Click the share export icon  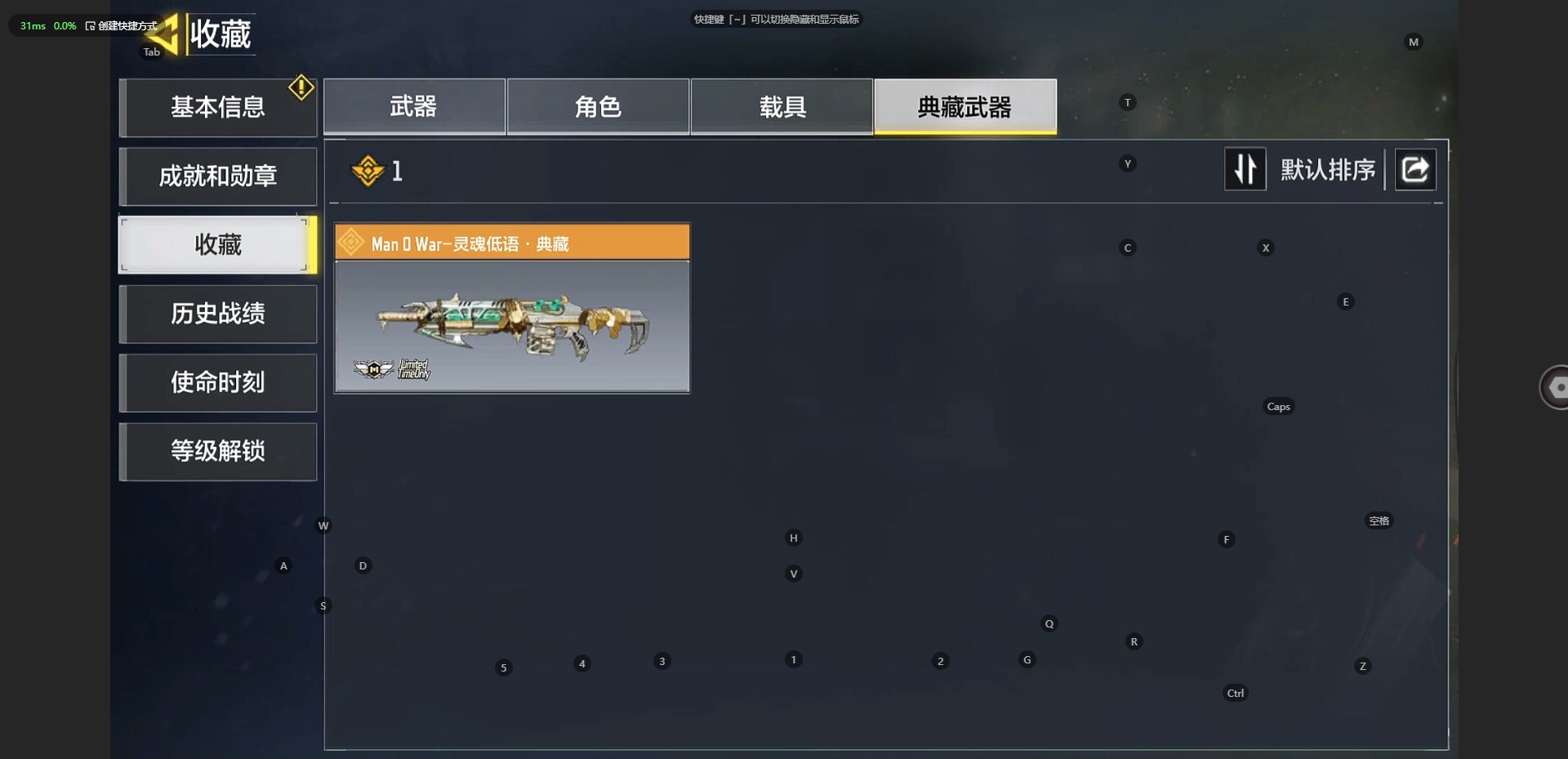[x=1415, y=169]
